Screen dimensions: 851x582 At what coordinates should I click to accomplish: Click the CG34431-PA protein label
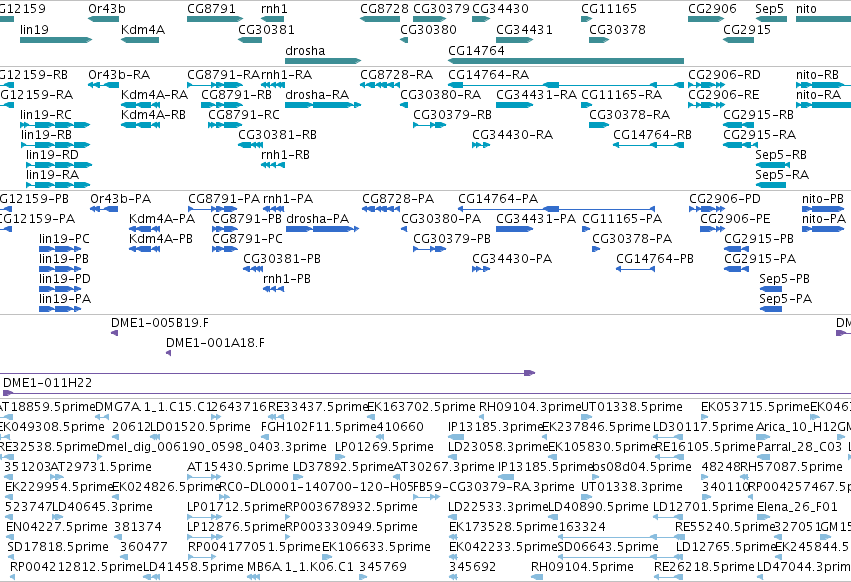point(536,219)
